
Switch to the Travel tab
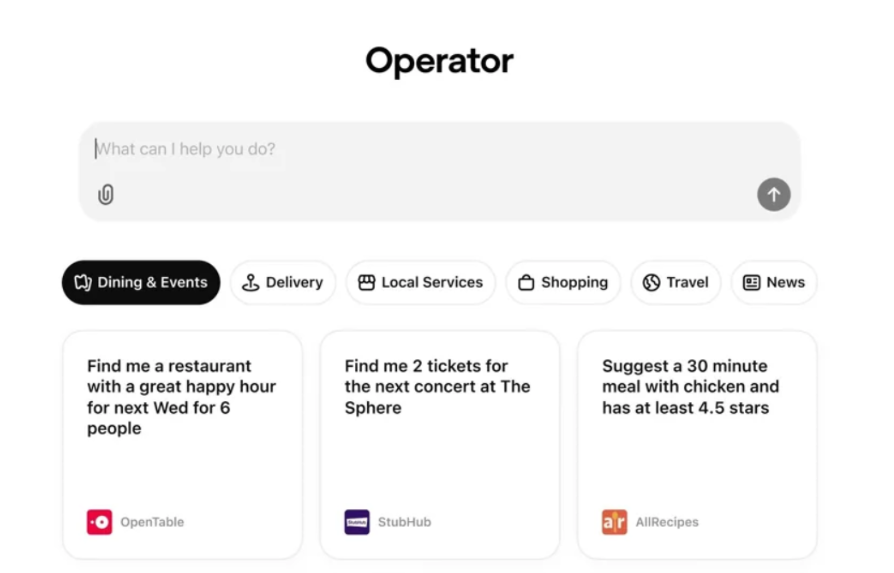pyautogui.click(x=676, y=283)
